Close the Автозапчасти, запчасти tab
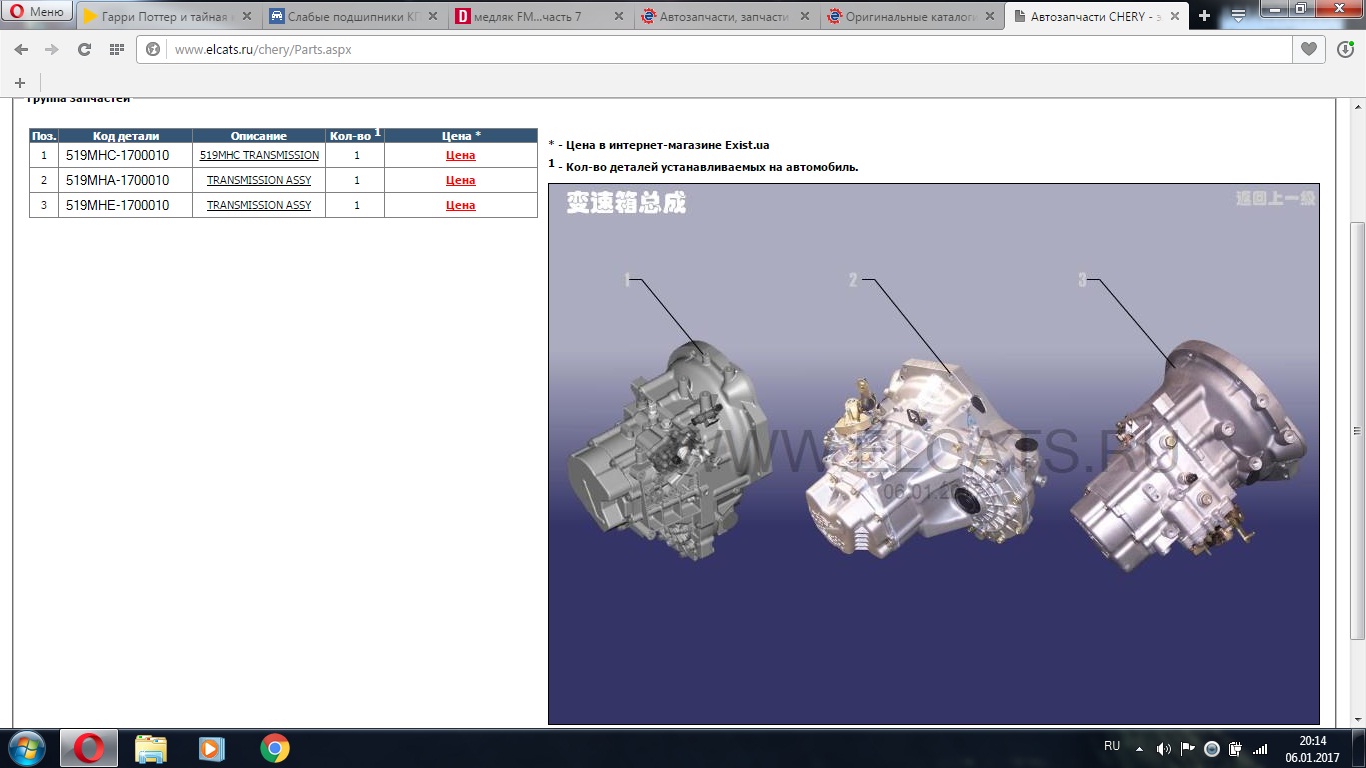Viewport: 1366px width, 768px height. (x=804, y=17)
